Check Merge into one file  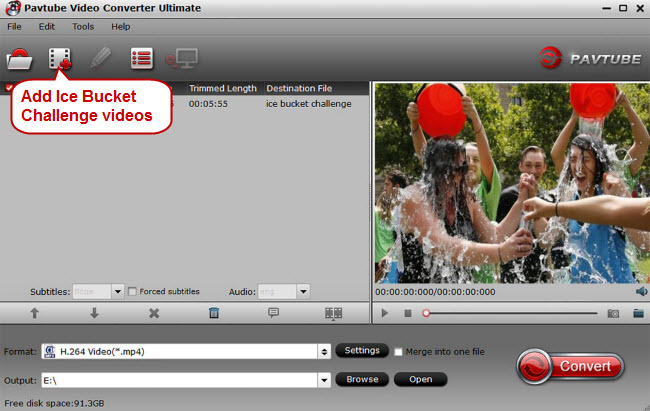398,352
